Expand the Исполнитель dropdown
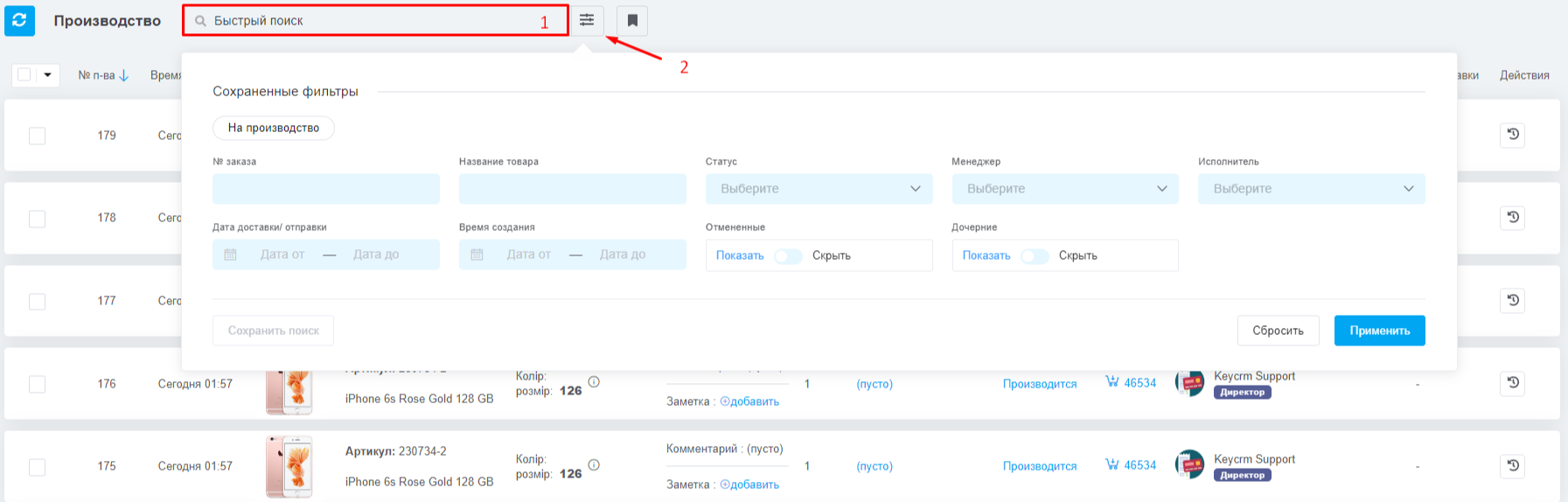This screenshot has width=1568, height=502. tap(1312, 189)
